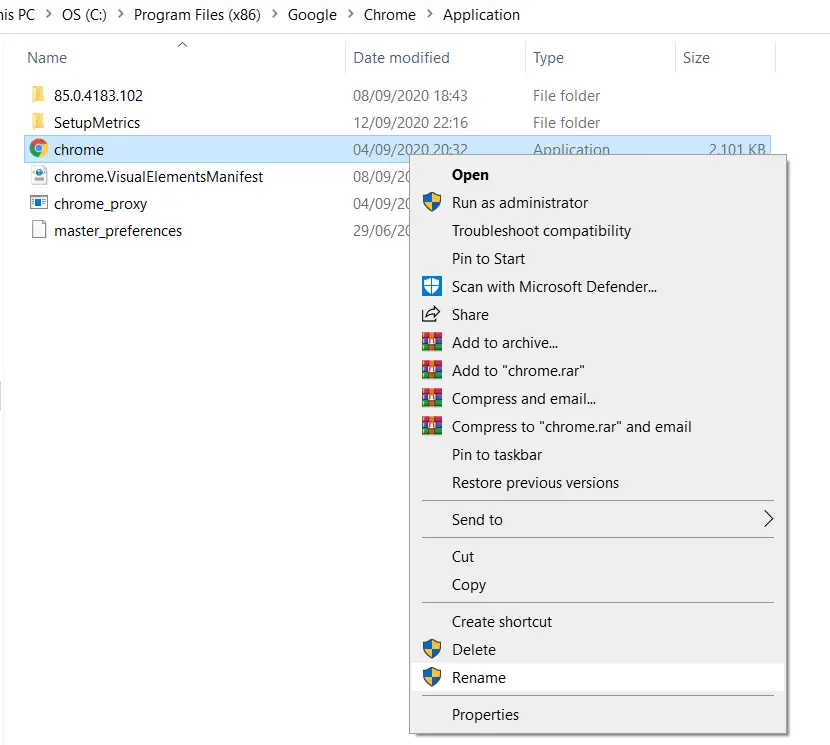Expand breadcrumb chevron before OS (C:)
Screen dimensions: 830x745
coord(49,14)
